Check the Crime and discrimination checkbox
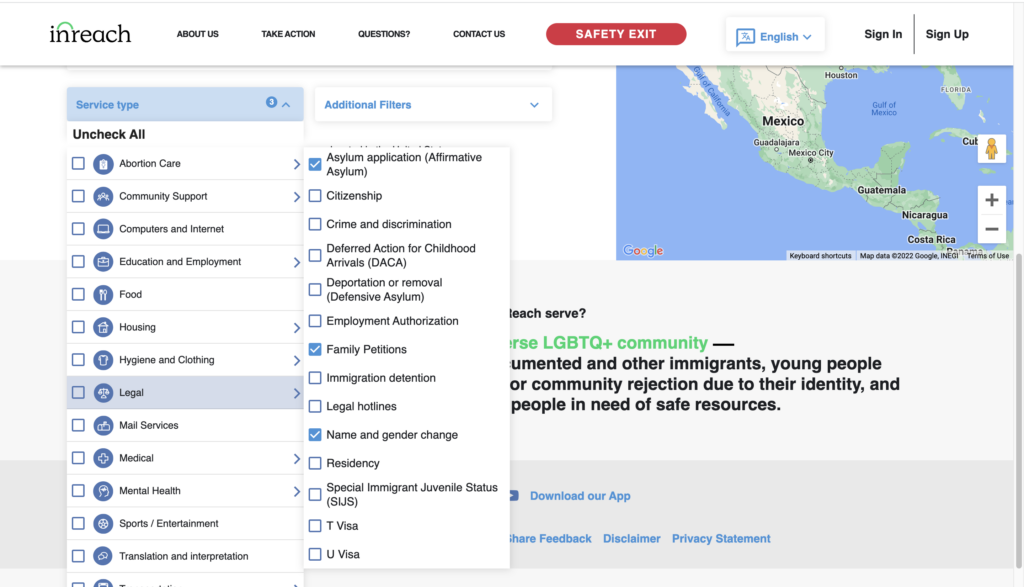This screenshot has height=587, width=1024. coord(315,224)
